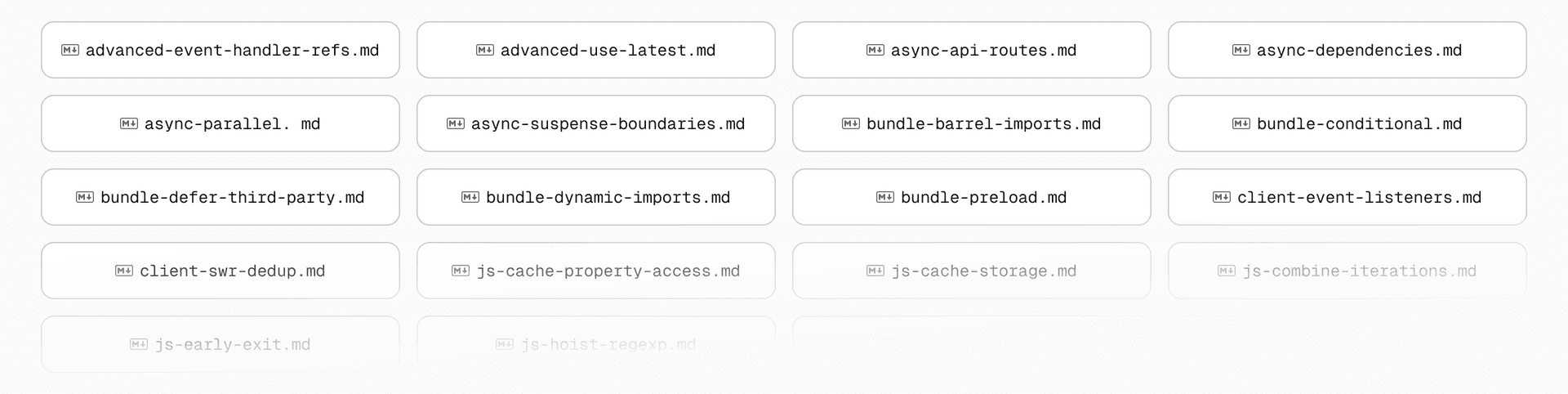Screen dimensions: 1568x394
Task: Click markdown icon of async-dependencies.md
Action: 1241,50
